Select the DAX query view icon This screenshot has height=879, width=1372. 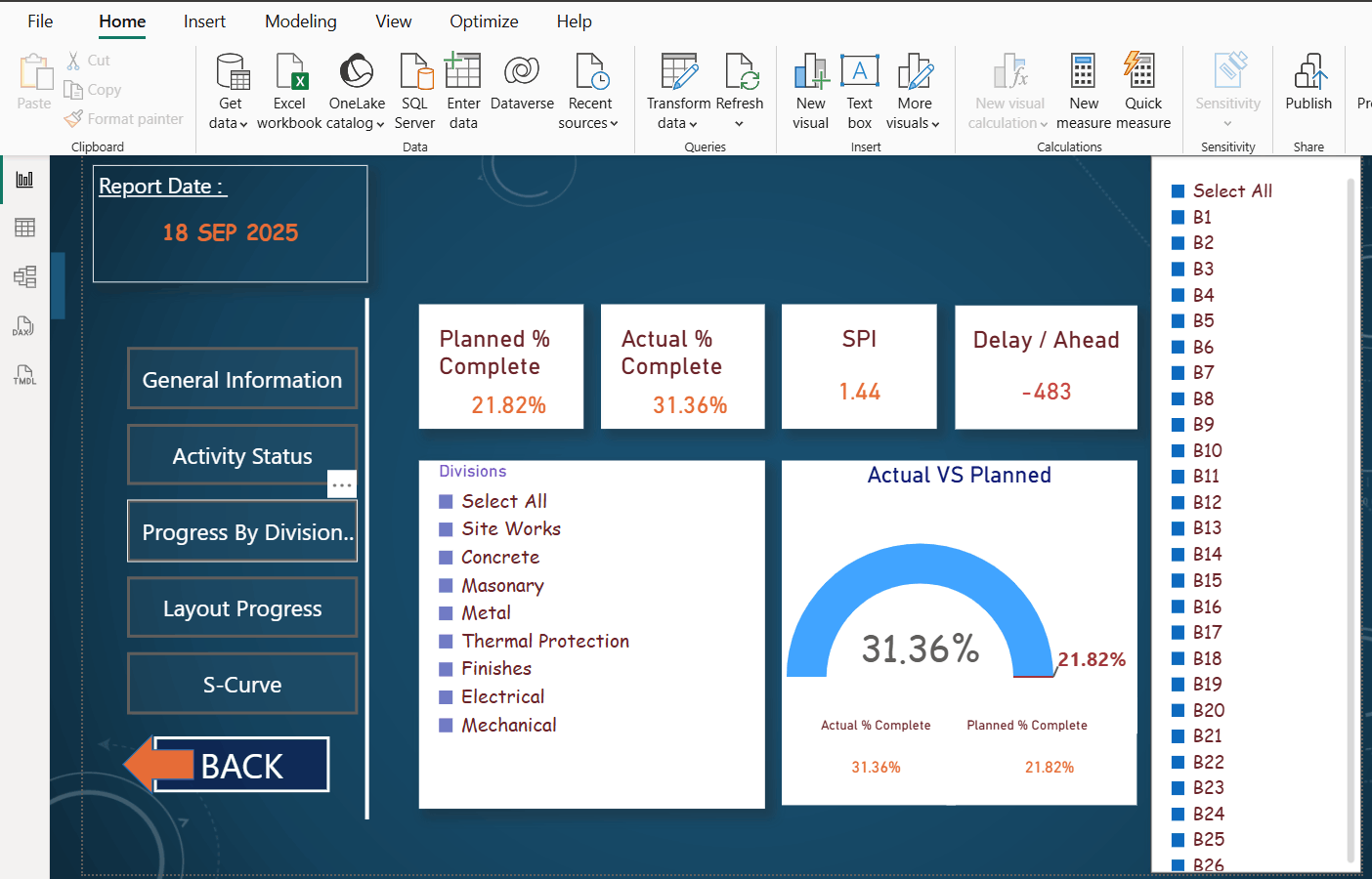coord(23,325)
